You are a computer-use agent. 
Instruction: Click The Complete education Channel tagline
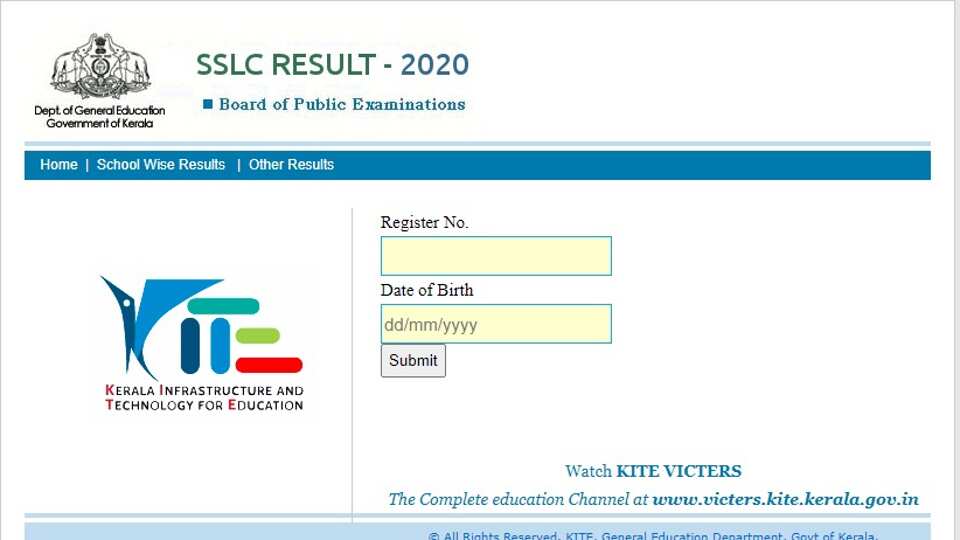(518, 499)
